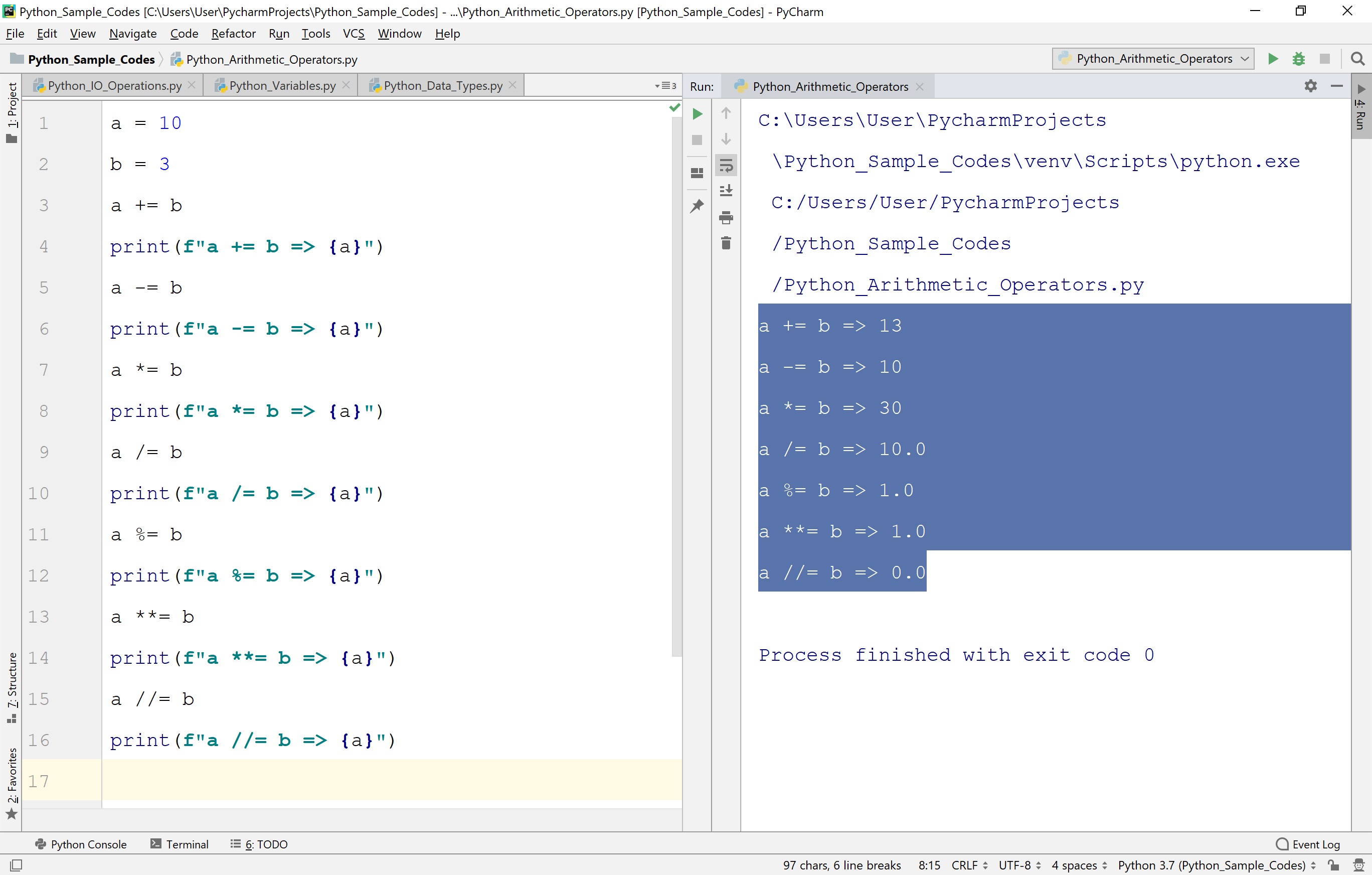Start debugging with the green bug icon
The image size is (1372, 875).
click(x=1298, y=58)
